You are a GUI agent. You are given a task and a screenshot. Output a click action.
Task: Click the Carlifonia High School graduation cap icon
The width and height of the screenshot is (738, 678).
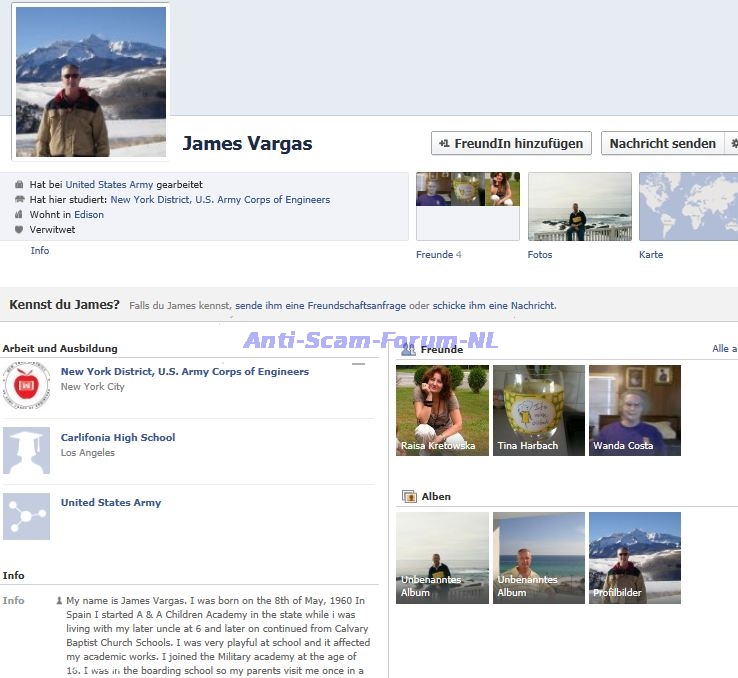[26, 450]
